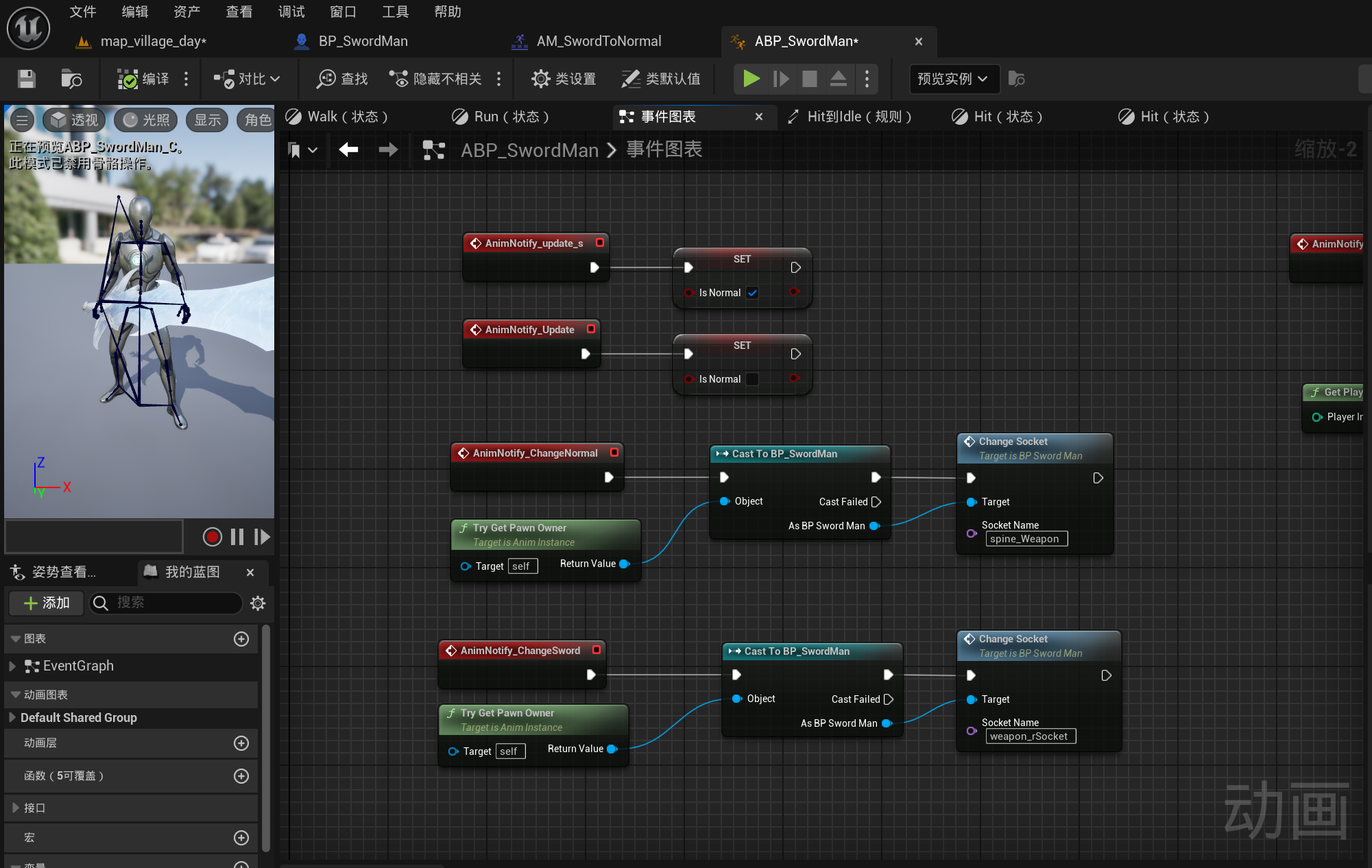1372x868 pixels.
Task: Click the Compile blueprint button
Action: [x=143, y=79]
